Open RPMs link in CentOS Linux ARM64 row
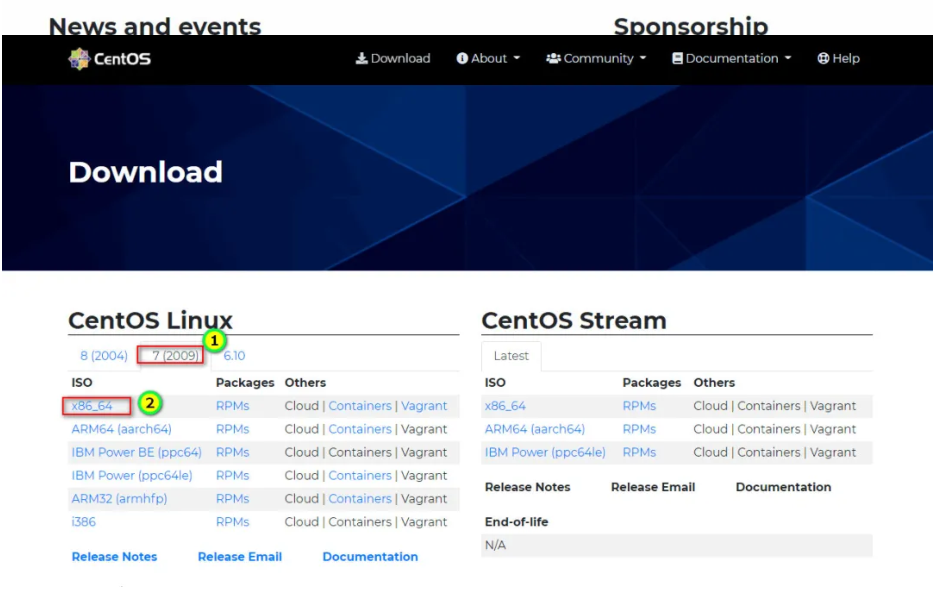This screenshot has width=935, height=594. tap(233, 429)
